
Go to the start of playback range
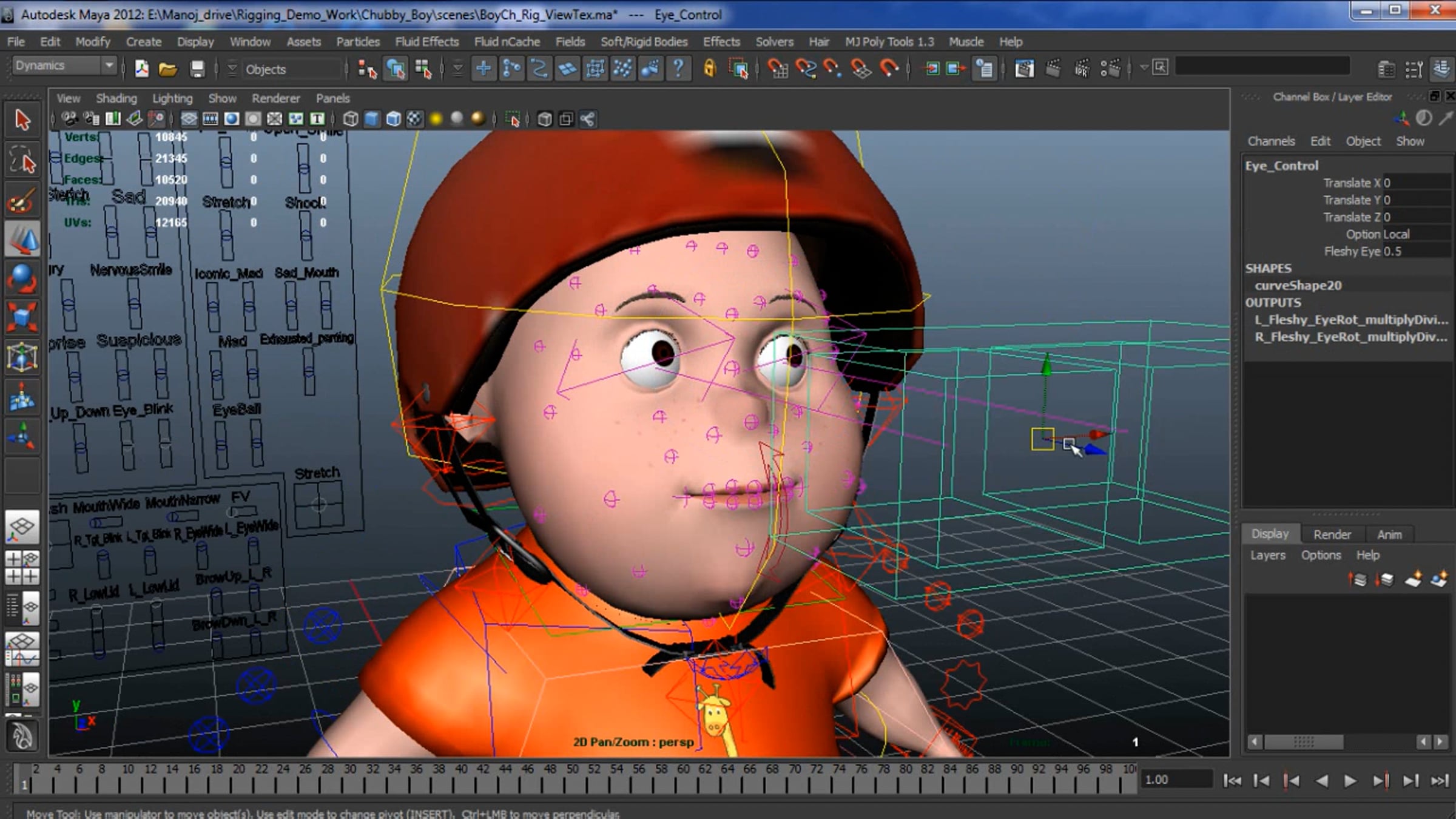point(1232,781)
